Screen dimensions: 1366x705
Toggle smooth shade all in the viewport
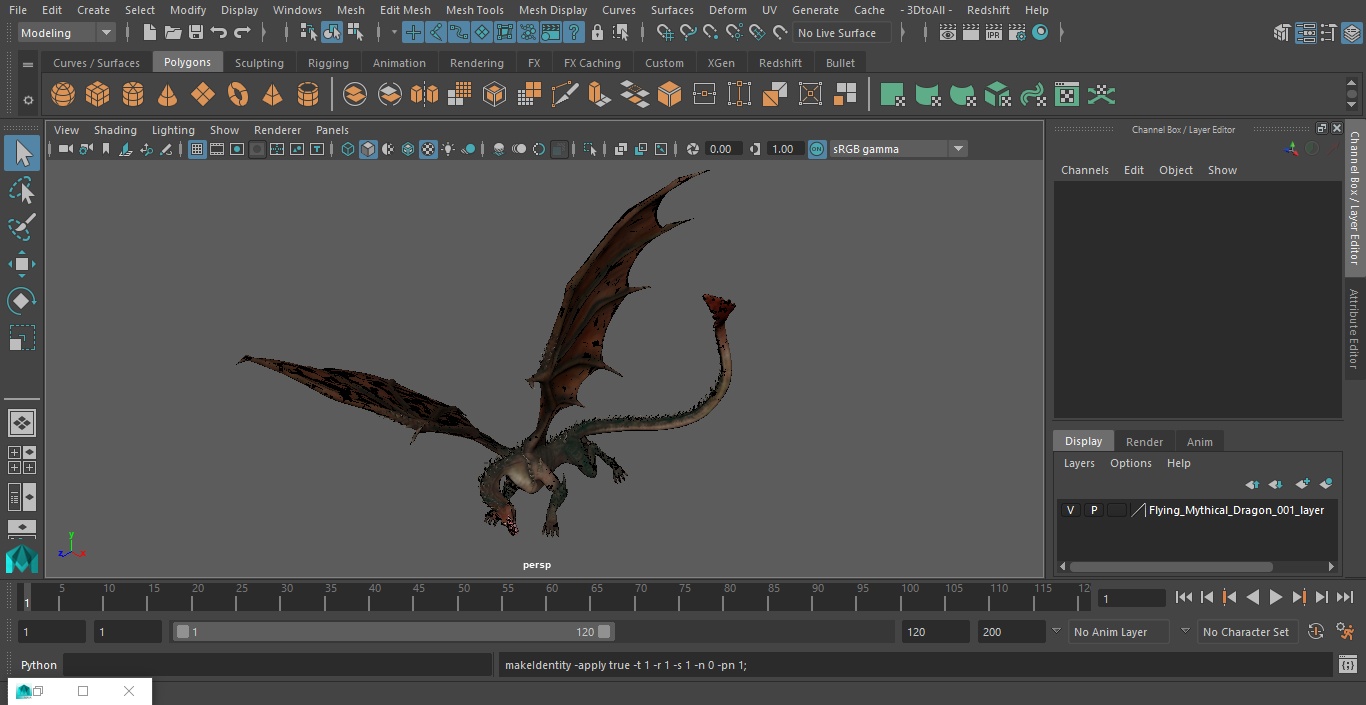pos(368,149)
